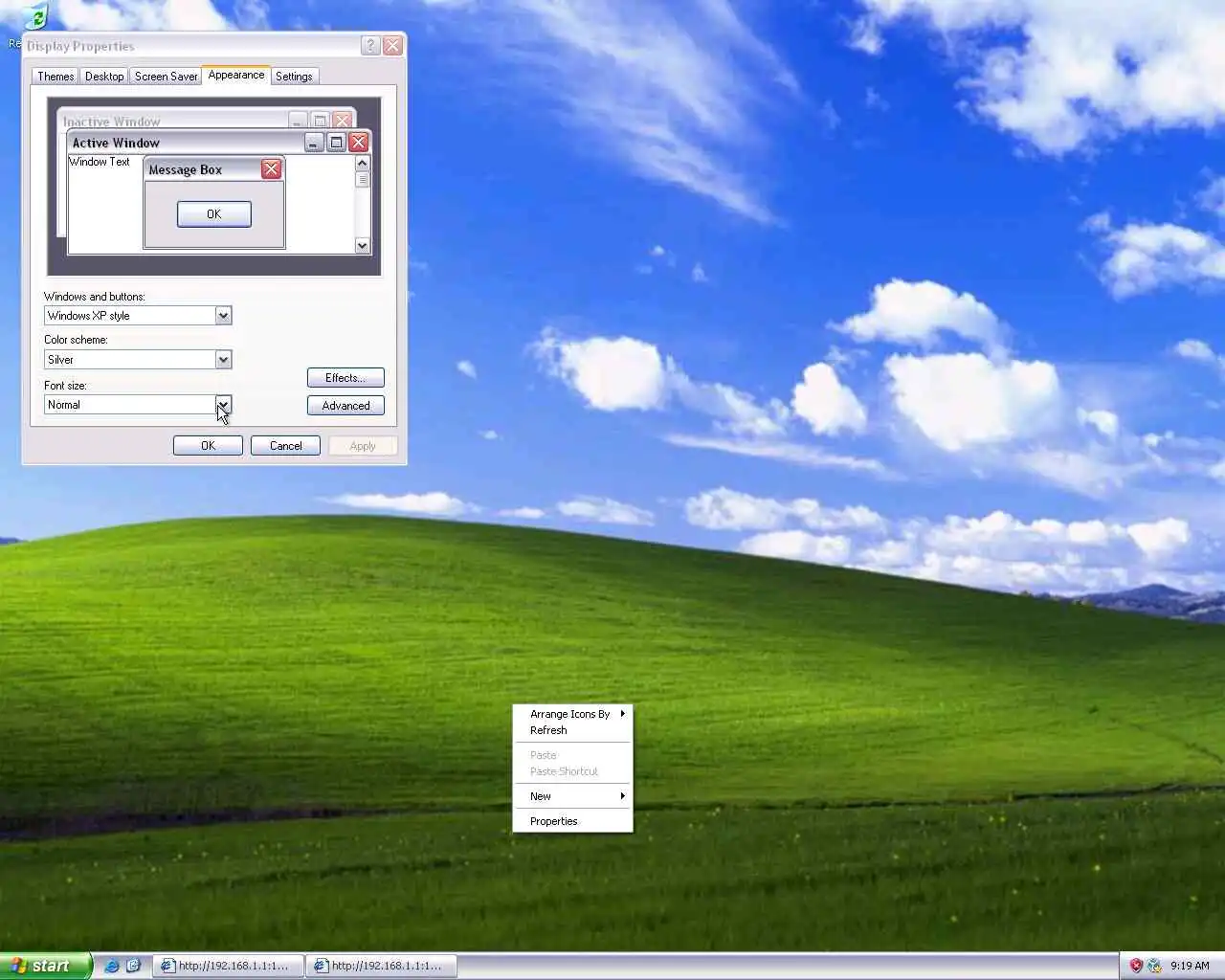Open the New submenu in context menu
1225x980 pixels.
[x=572, y=796]
